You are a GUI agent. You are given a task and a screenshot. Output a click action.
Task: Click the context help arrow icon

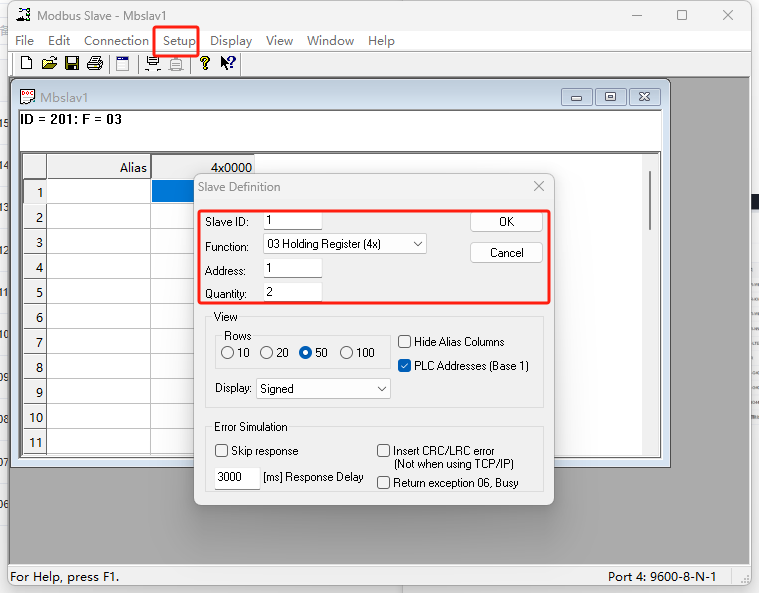point(228,63)
